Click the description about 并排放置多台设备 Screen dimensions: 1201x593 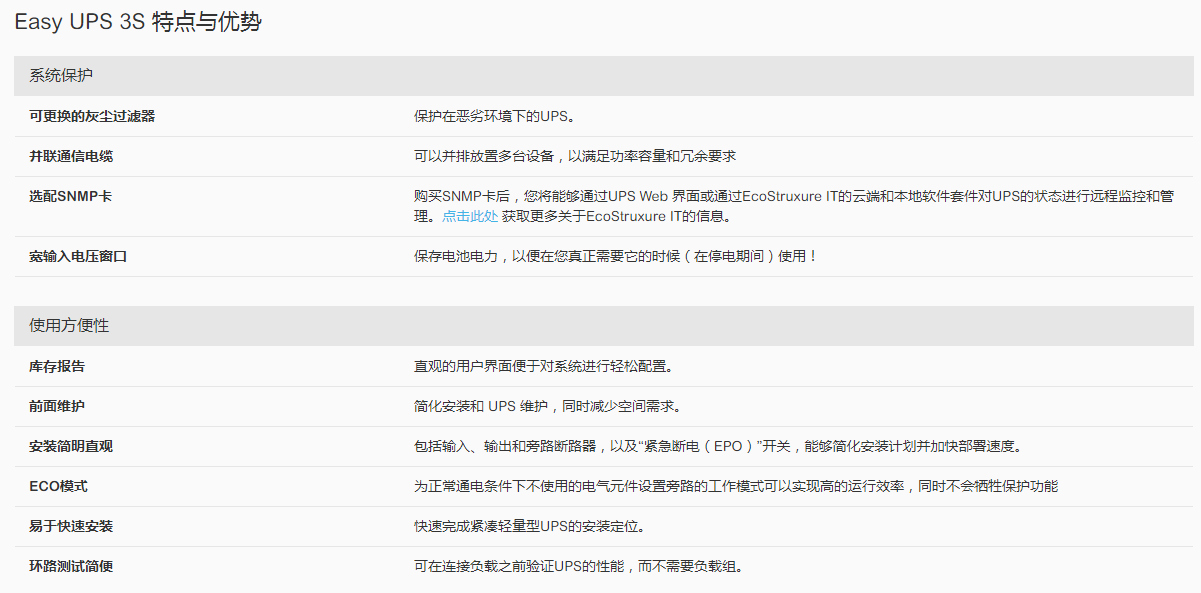point(575,156)
